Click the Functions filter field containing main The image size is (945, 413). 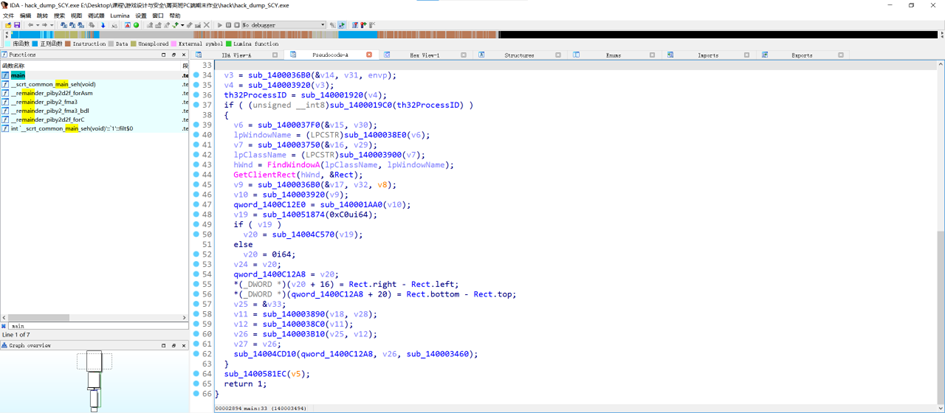tap(96, 326)
